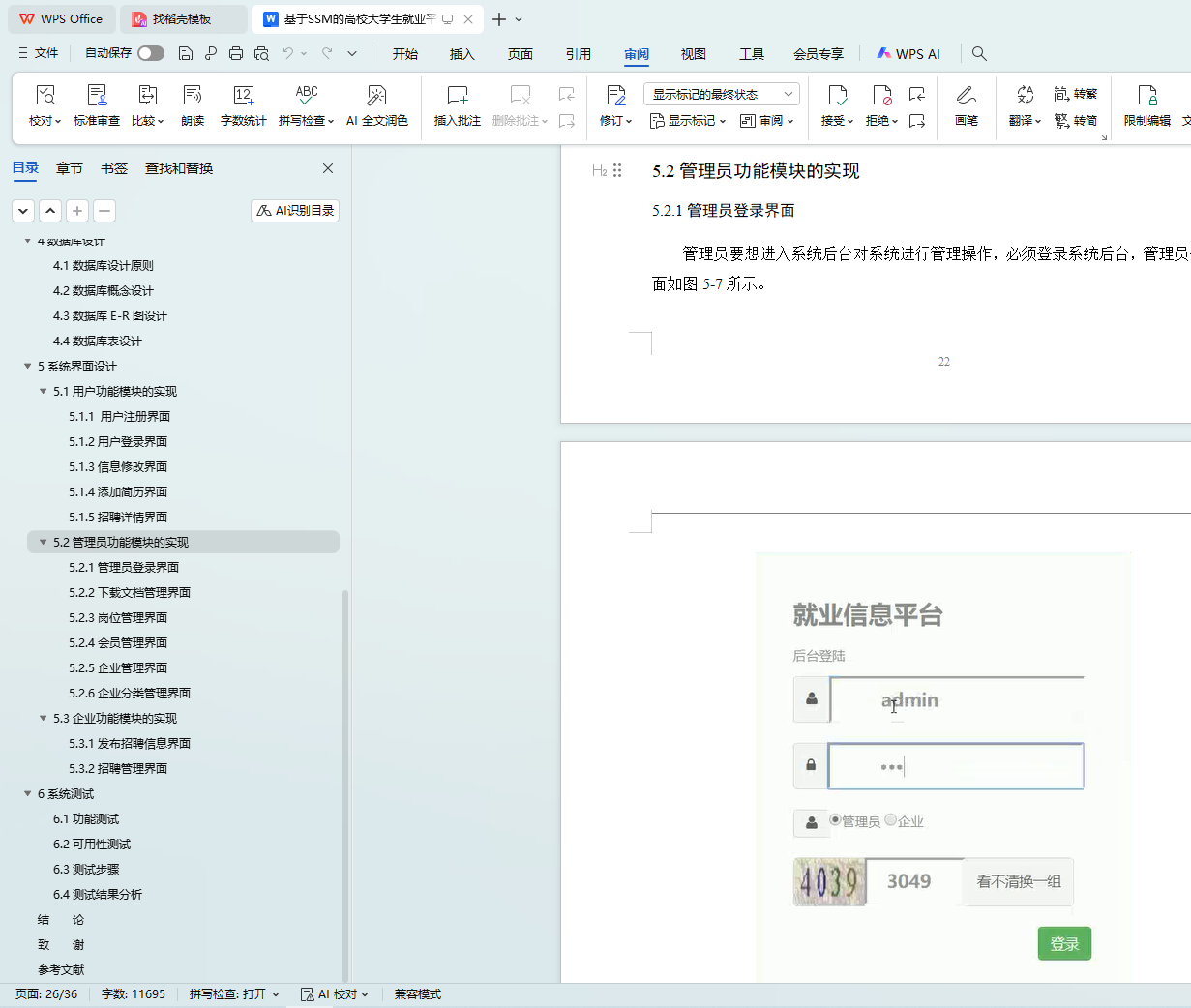
Task: Click the insert comment (插入批注) icon
Action: (457, 96)
